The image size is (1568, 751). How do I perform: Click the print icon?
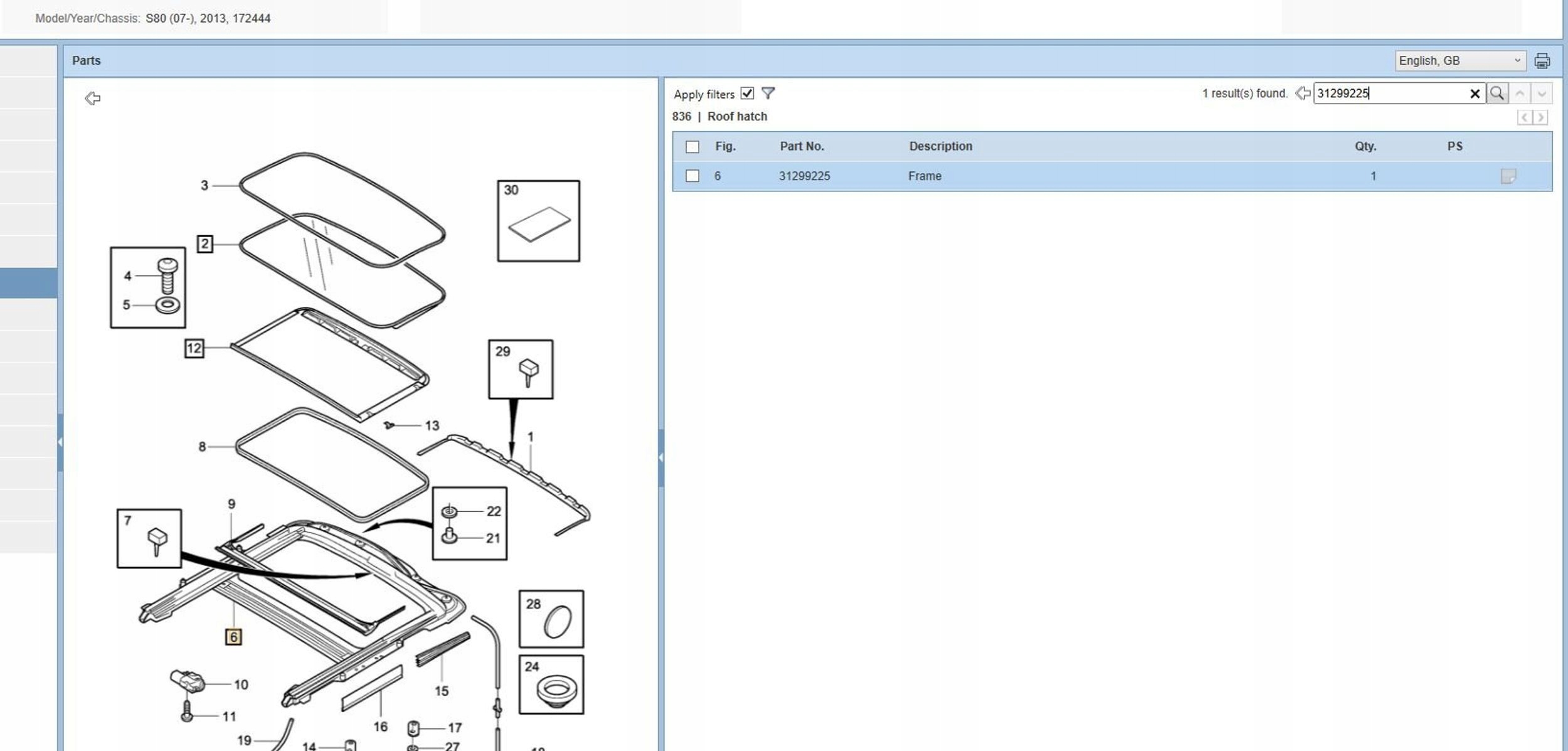pyautogui.click(x=1542, y=61)
